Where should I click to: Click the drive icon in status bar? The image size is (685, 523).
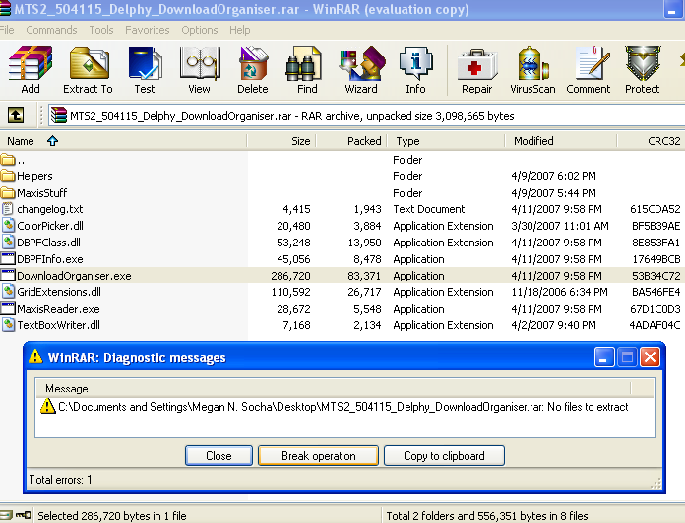6,516
